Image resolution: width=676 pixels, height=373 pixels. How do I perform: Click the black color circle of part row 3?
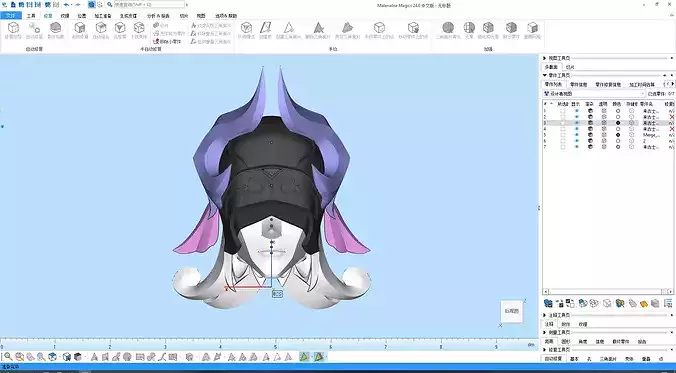point(618,123)
